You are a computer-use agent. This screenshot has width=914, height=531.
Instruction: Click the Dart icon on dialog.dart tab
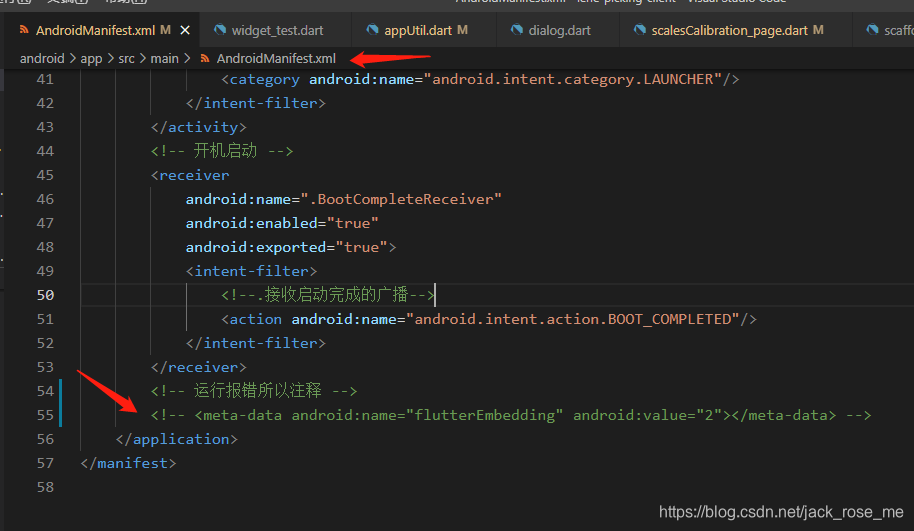point(516,30)
